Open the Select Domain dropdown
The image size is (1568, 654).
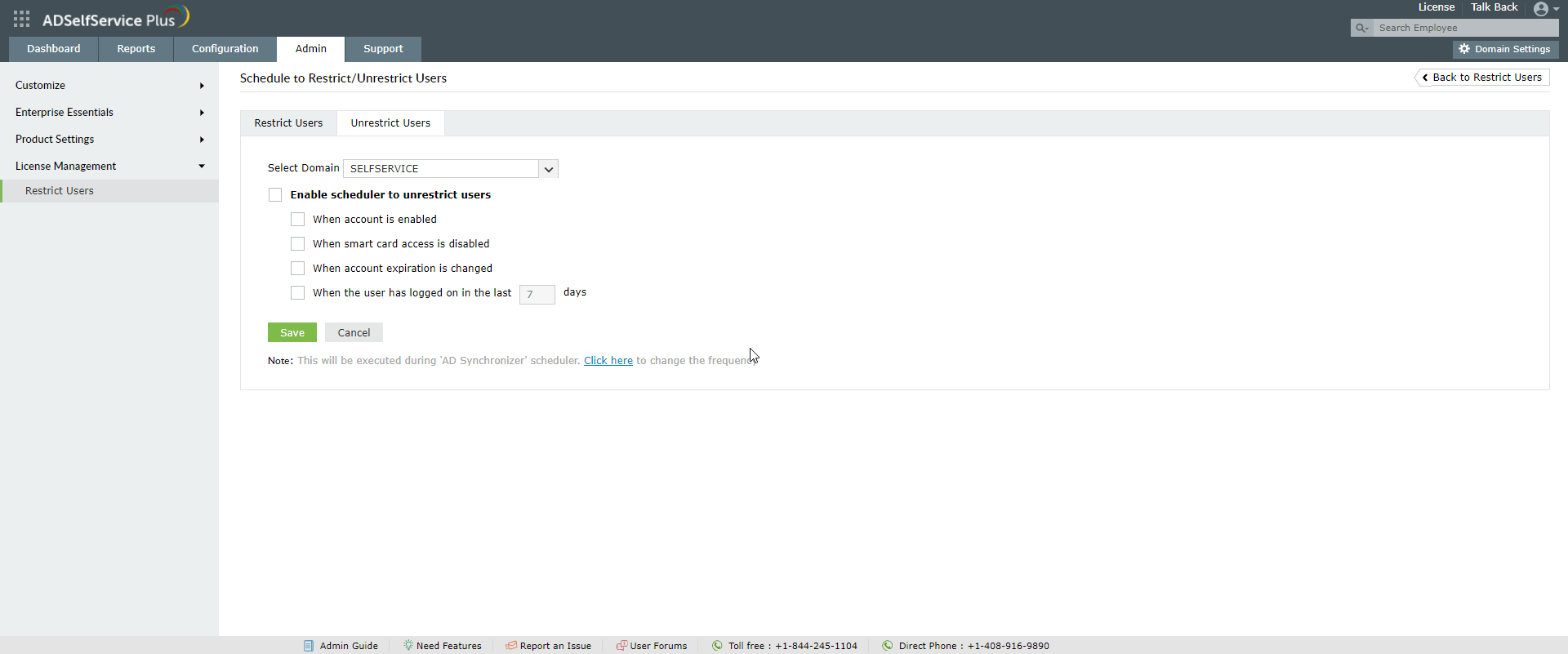451,169
